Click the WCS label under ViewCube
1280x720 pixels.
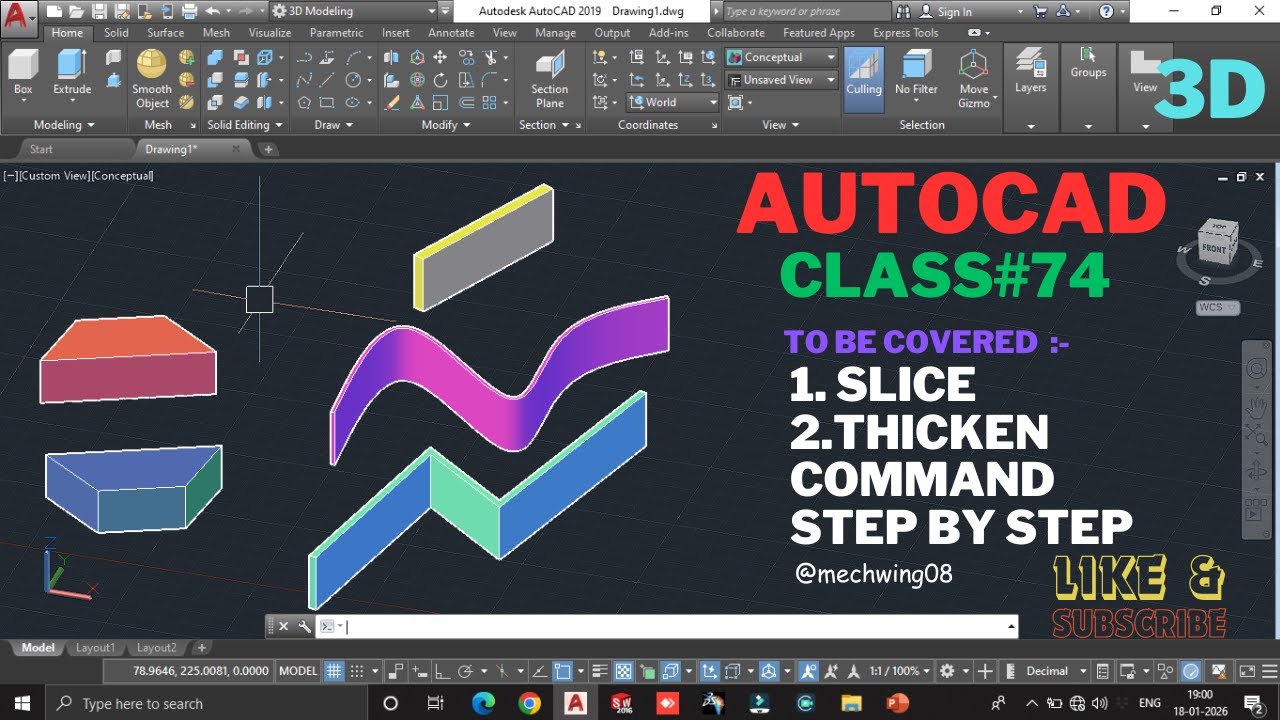coord(1217,308)
